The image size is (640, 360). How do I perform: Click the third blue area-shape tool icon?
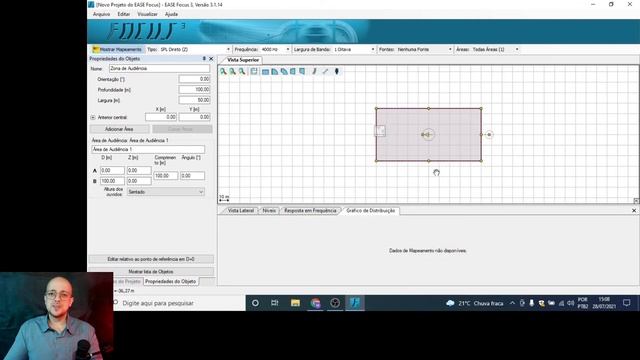284,71
